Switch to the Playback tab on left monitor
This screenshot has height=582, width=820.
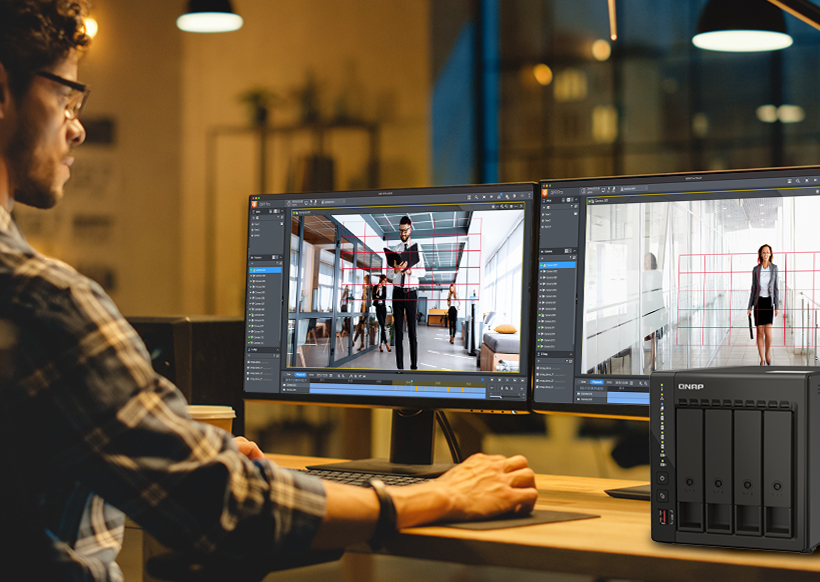click(x=300, y=374)
